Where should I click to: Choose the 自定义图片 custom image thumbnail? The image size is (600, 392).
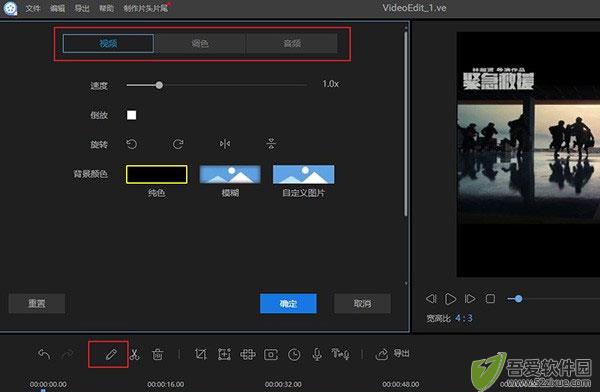tap(303, 175)
